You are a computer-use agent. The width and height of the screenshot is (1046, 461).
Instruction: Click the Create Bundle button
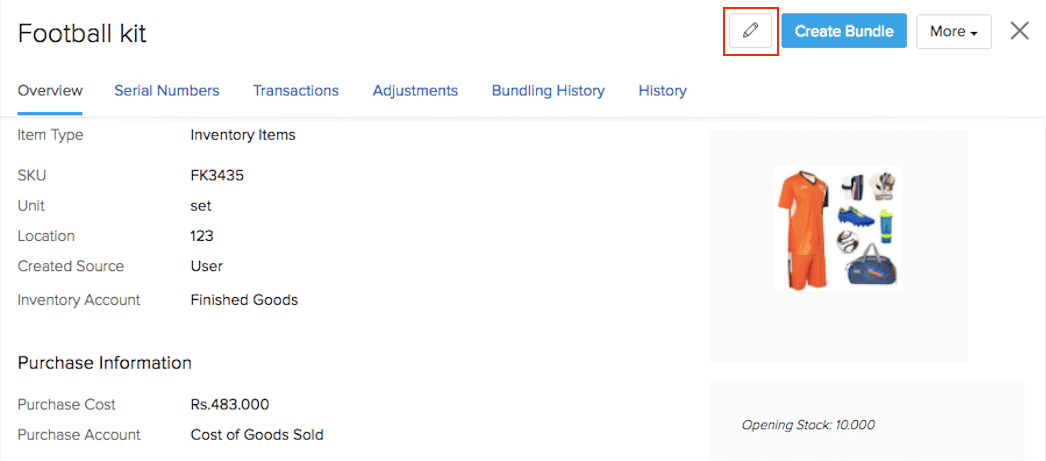point(844,31)
